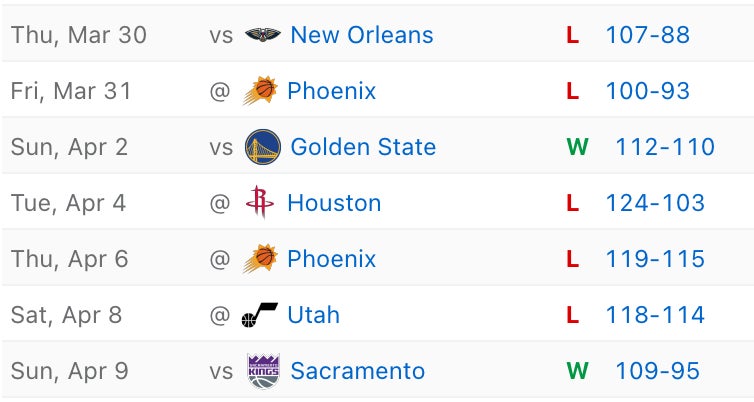
Task: Click the New Orleans Pelicans logo
Action: (x=263, y=36)
